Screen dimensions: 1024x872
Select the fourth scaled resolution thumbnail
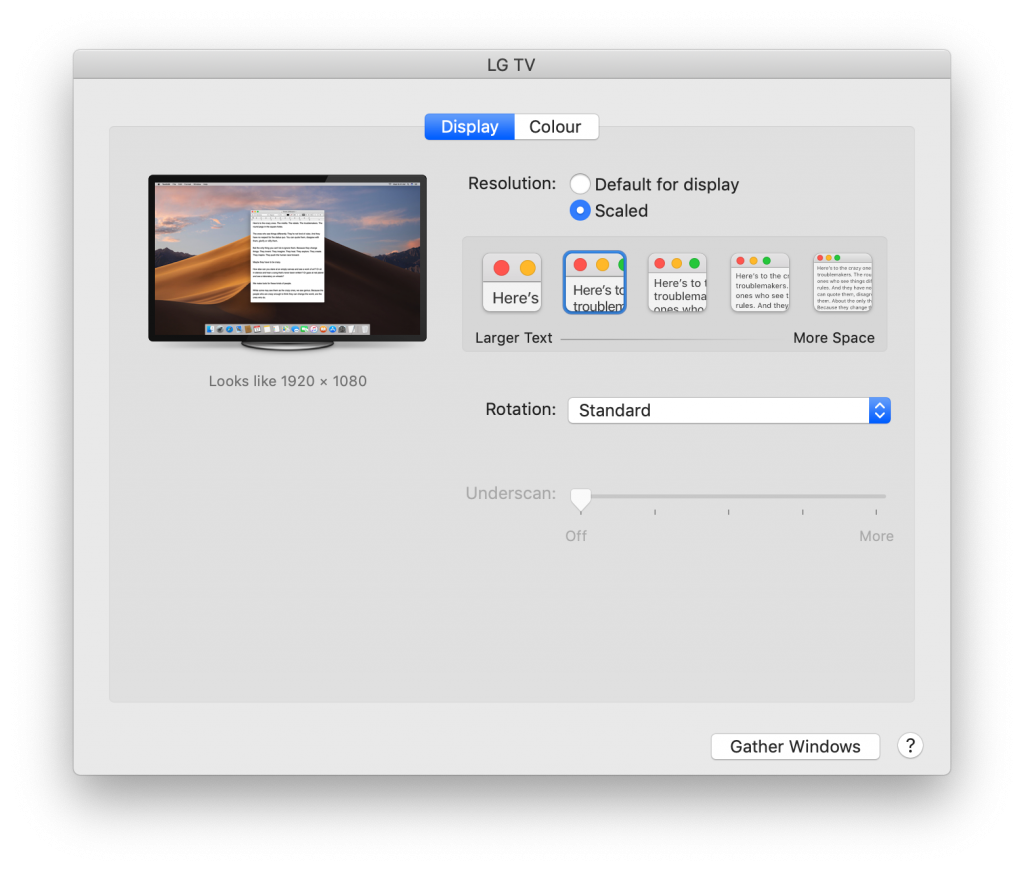tap(760, 282)
